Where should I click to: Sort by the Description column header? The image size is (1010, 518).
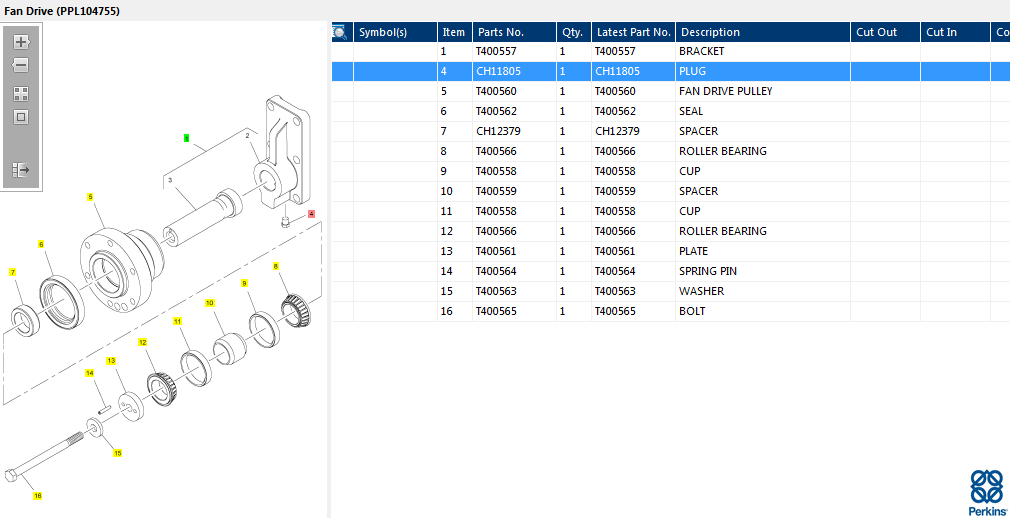763,32
